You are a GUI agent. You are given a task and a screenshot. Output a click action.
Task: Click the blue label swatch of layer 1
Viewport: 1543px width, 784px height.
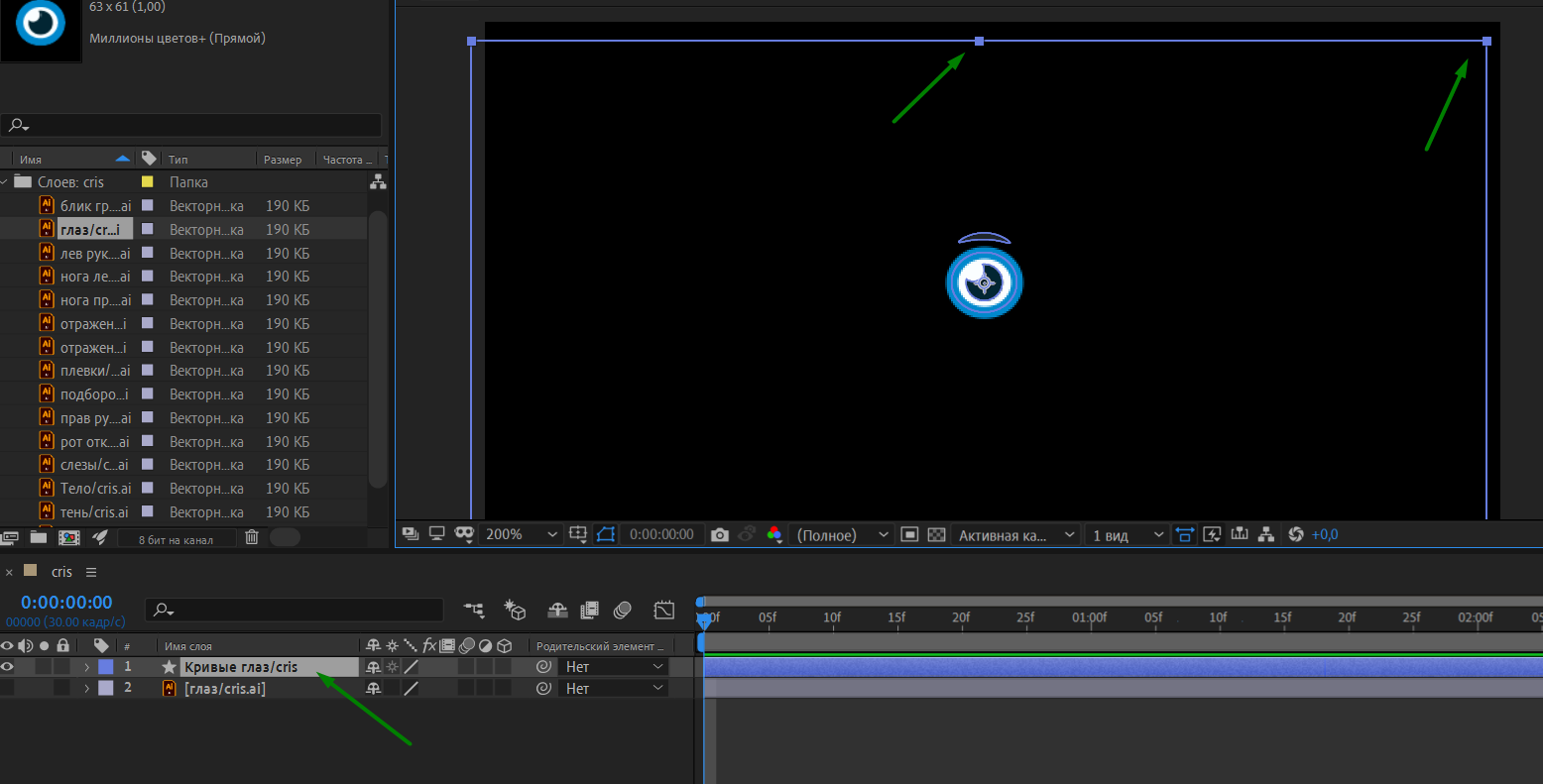[106, 667]
